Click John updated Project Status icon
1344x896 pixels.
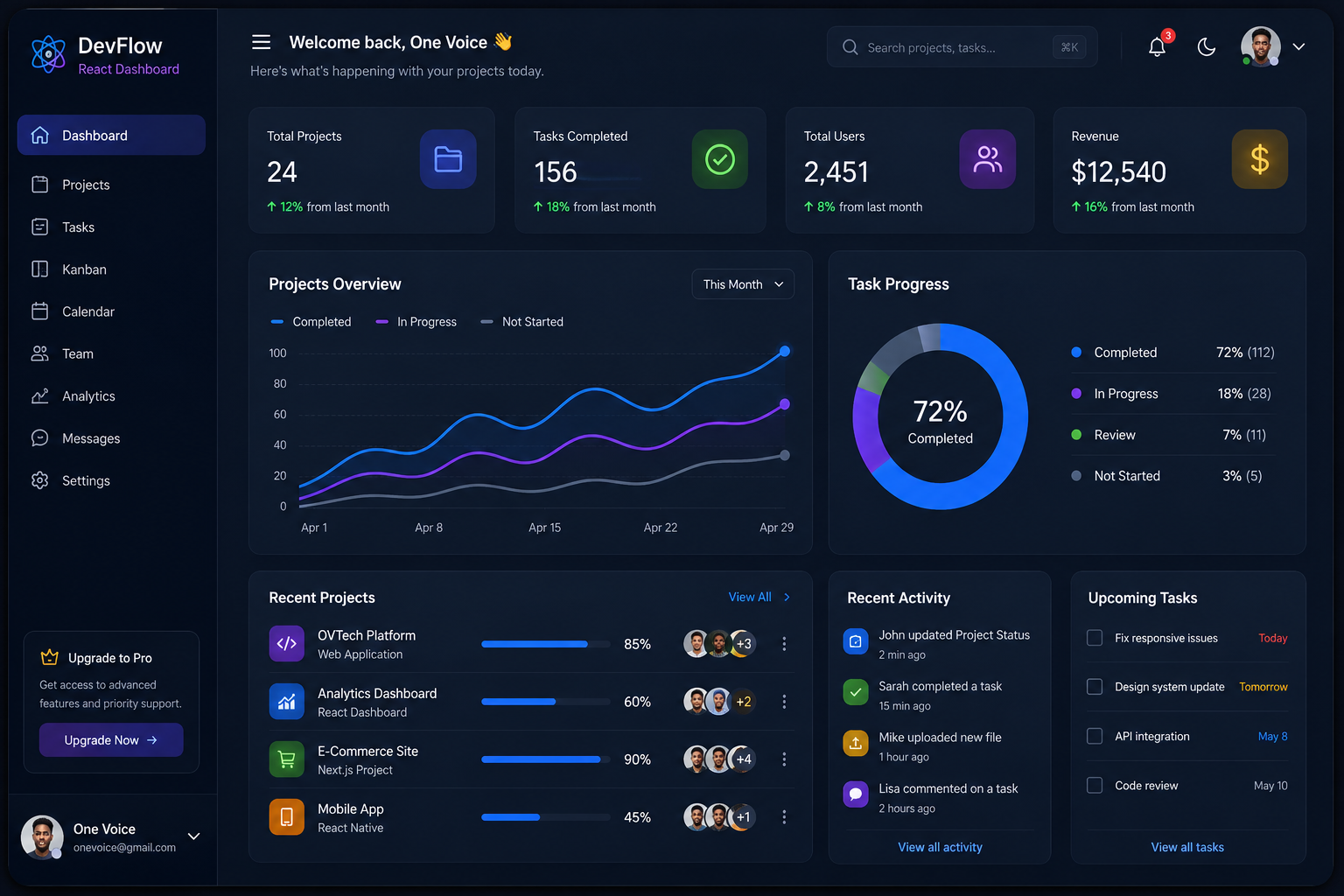pyautogui.click(x=856, y=641)
